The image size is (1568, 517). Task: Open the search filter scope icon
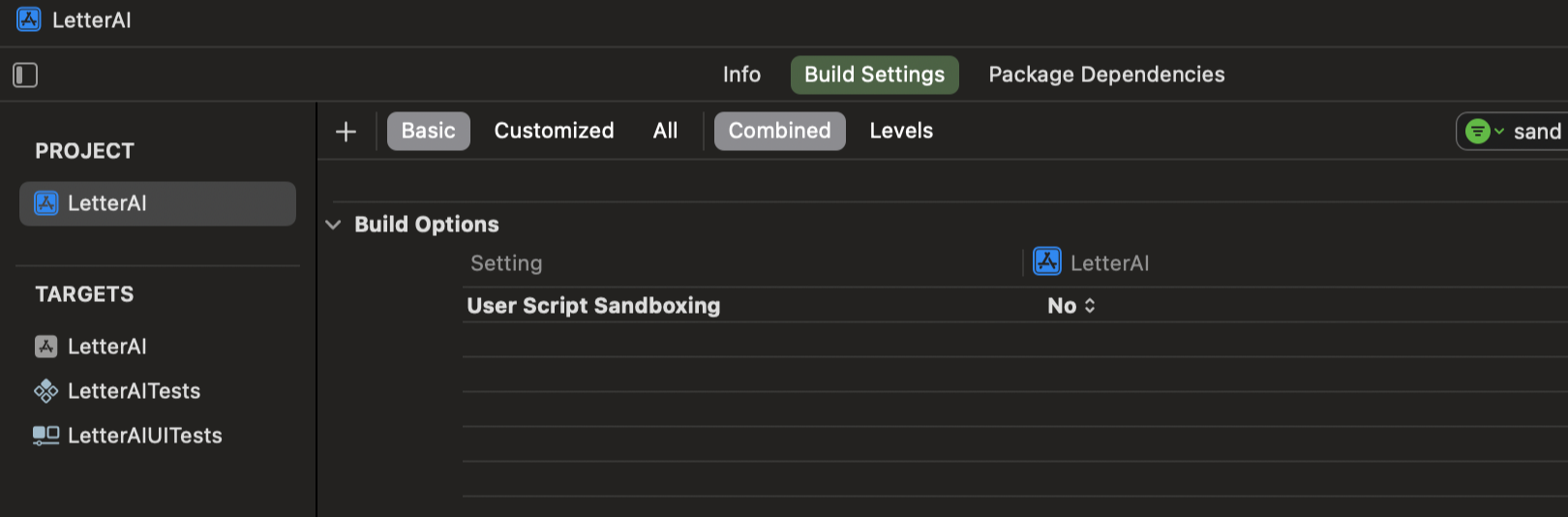coord(1484,132)
